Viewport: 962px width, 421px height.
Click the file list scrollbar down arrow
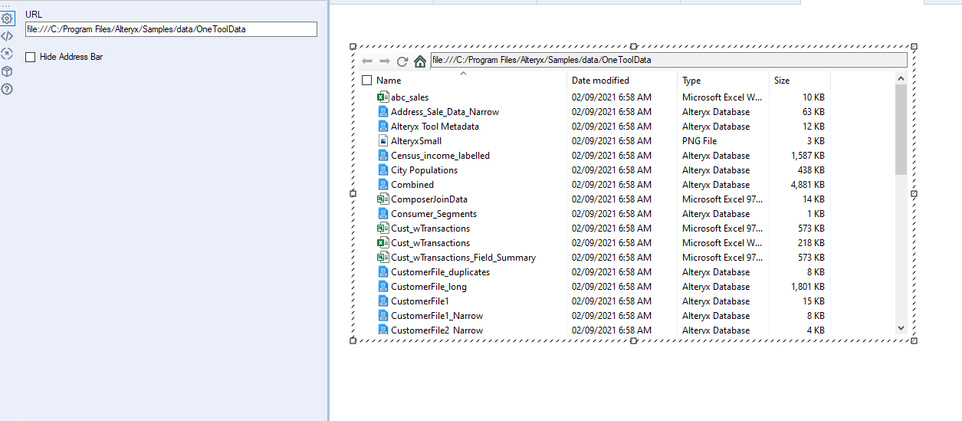901,328
